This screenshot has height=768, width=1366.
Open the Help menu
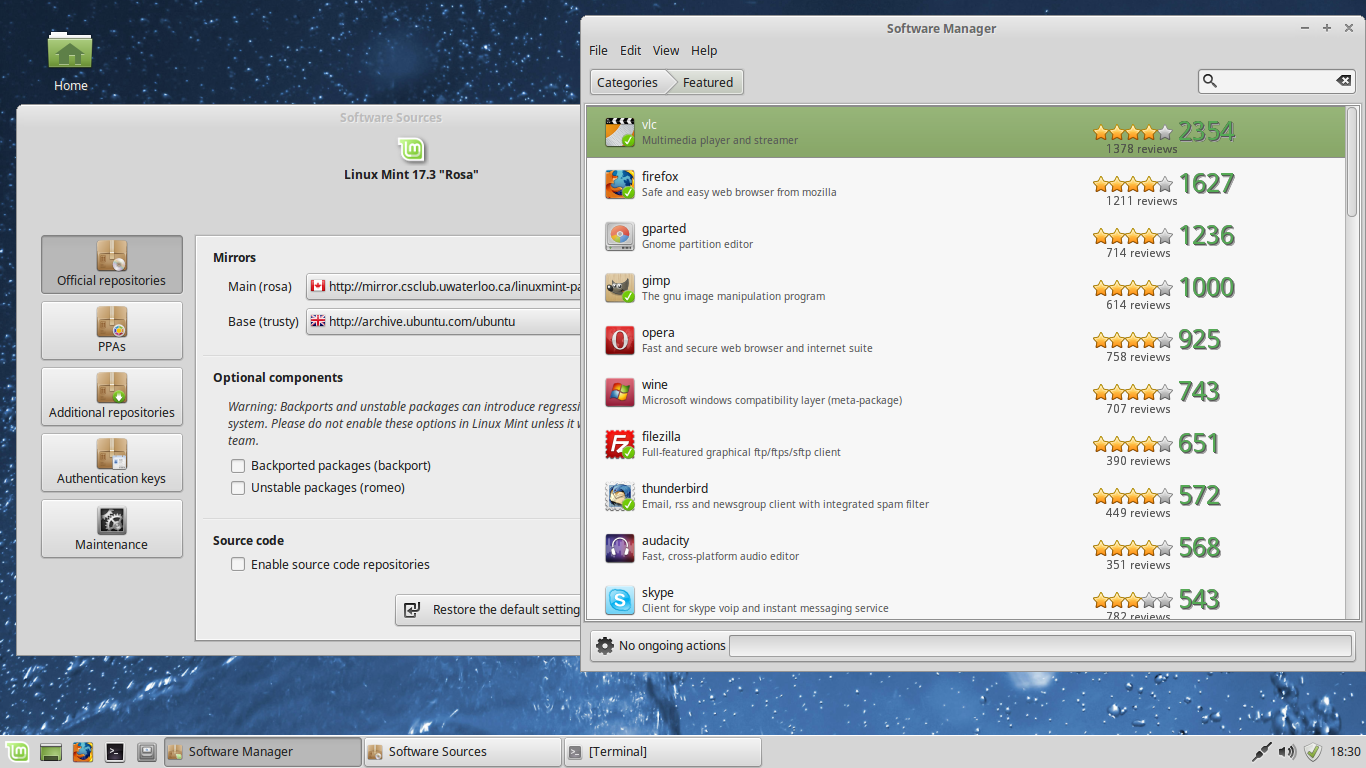pos(704,51)
